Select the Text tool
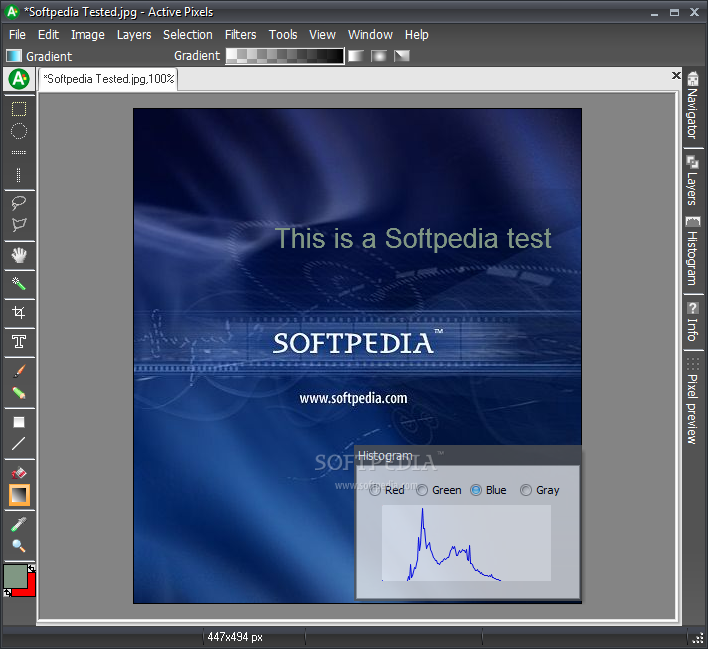708x649 pixels. (x=19, y=341)
